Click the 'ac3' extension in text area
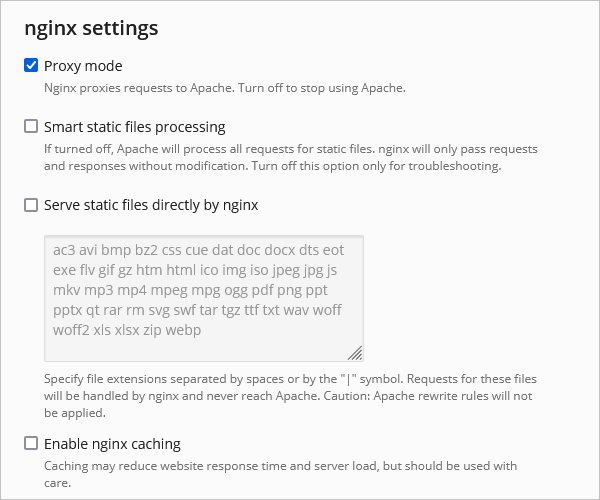The width and height of the screenshot is (600, 500). click(66, 250)
